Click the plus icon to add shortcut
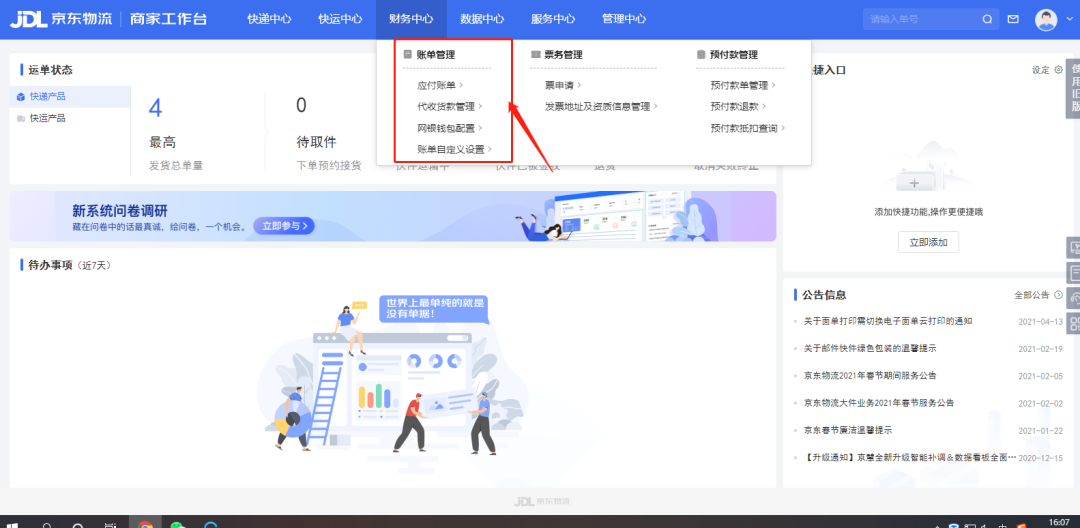This screenshot has width=1080, height=528. (913, 184)
